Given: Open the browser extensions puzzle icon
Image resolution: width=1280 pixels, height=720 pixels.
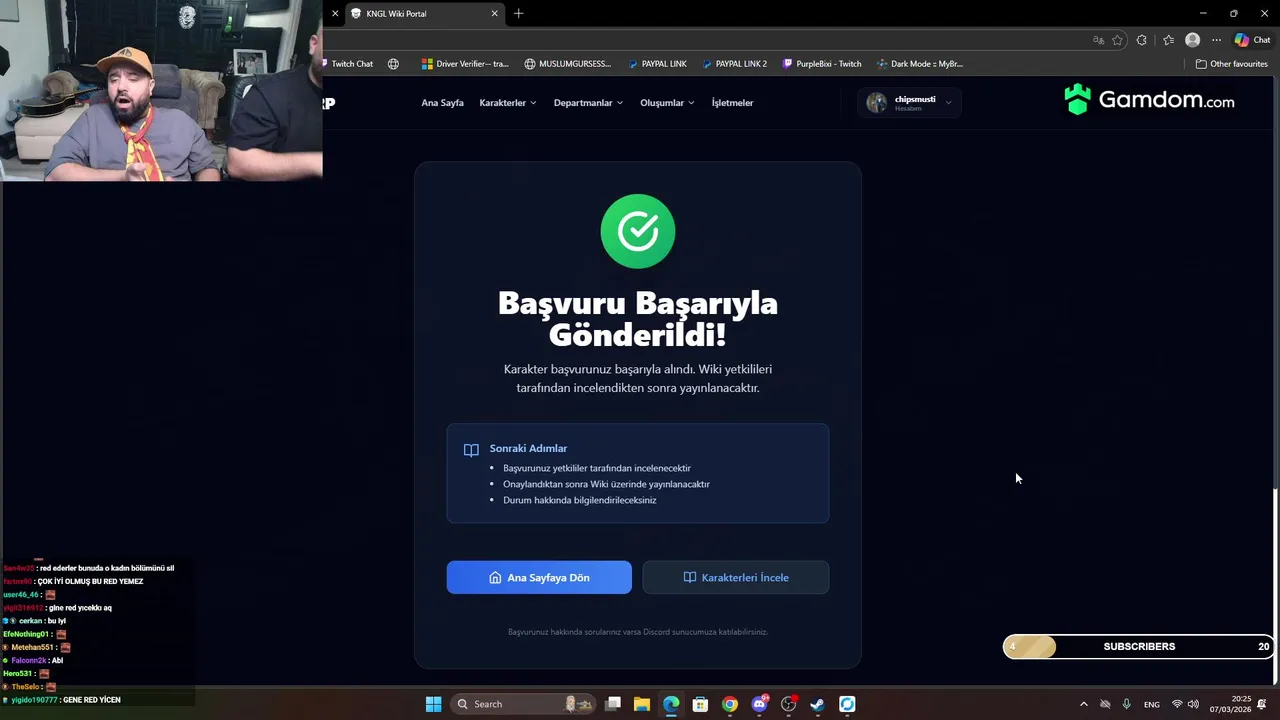Looking at the screenshot, I should (1142, 40).
